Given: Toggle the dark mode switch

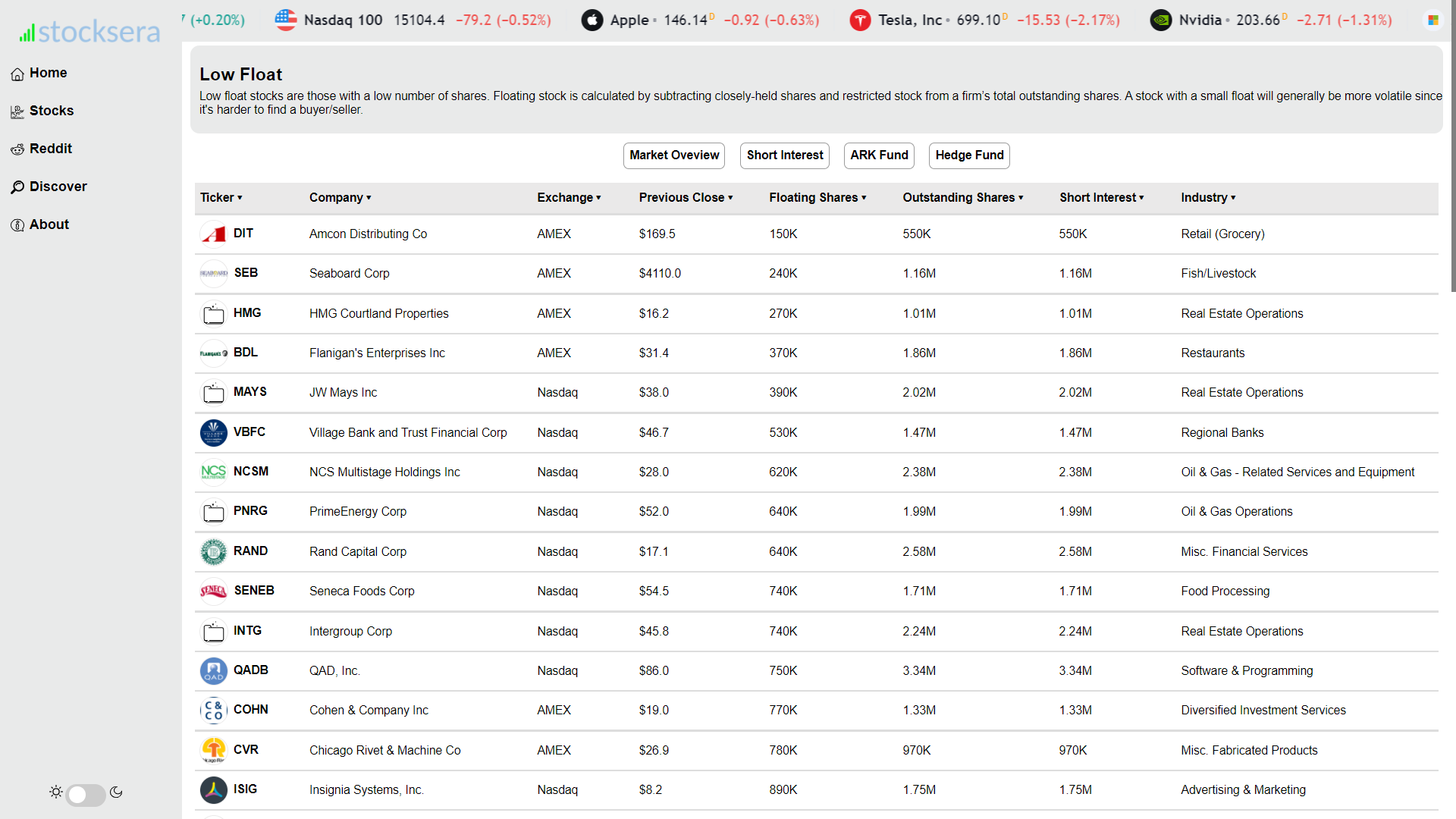Looking at the screenshot, I should tap(86, 794).
